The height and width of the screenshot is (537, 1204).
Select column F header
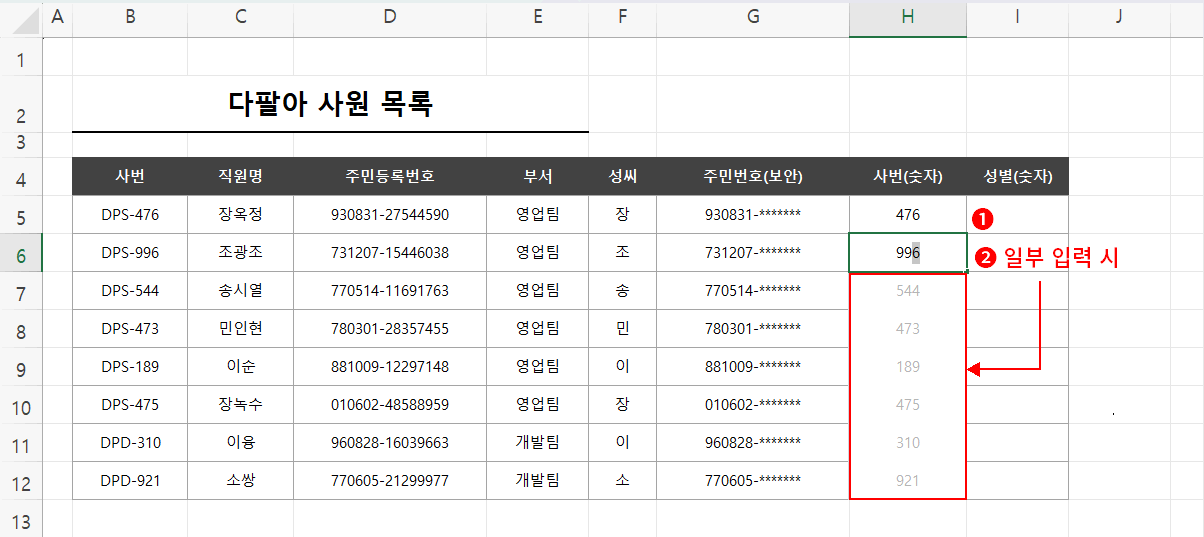pos(623,16)
